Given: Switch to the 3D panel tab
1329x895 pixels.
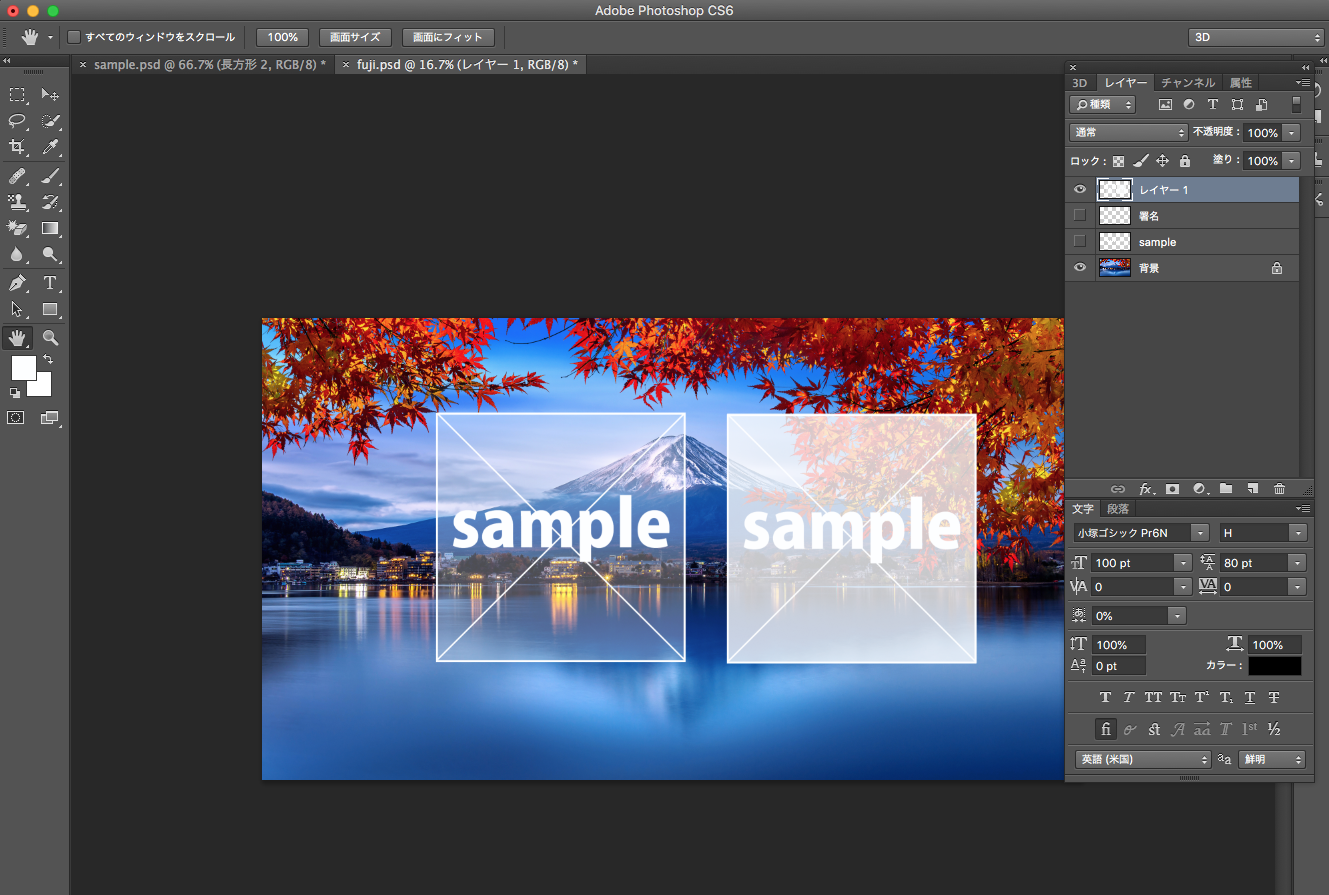Looking at the screenshot, I should [x=1079, y=83].
